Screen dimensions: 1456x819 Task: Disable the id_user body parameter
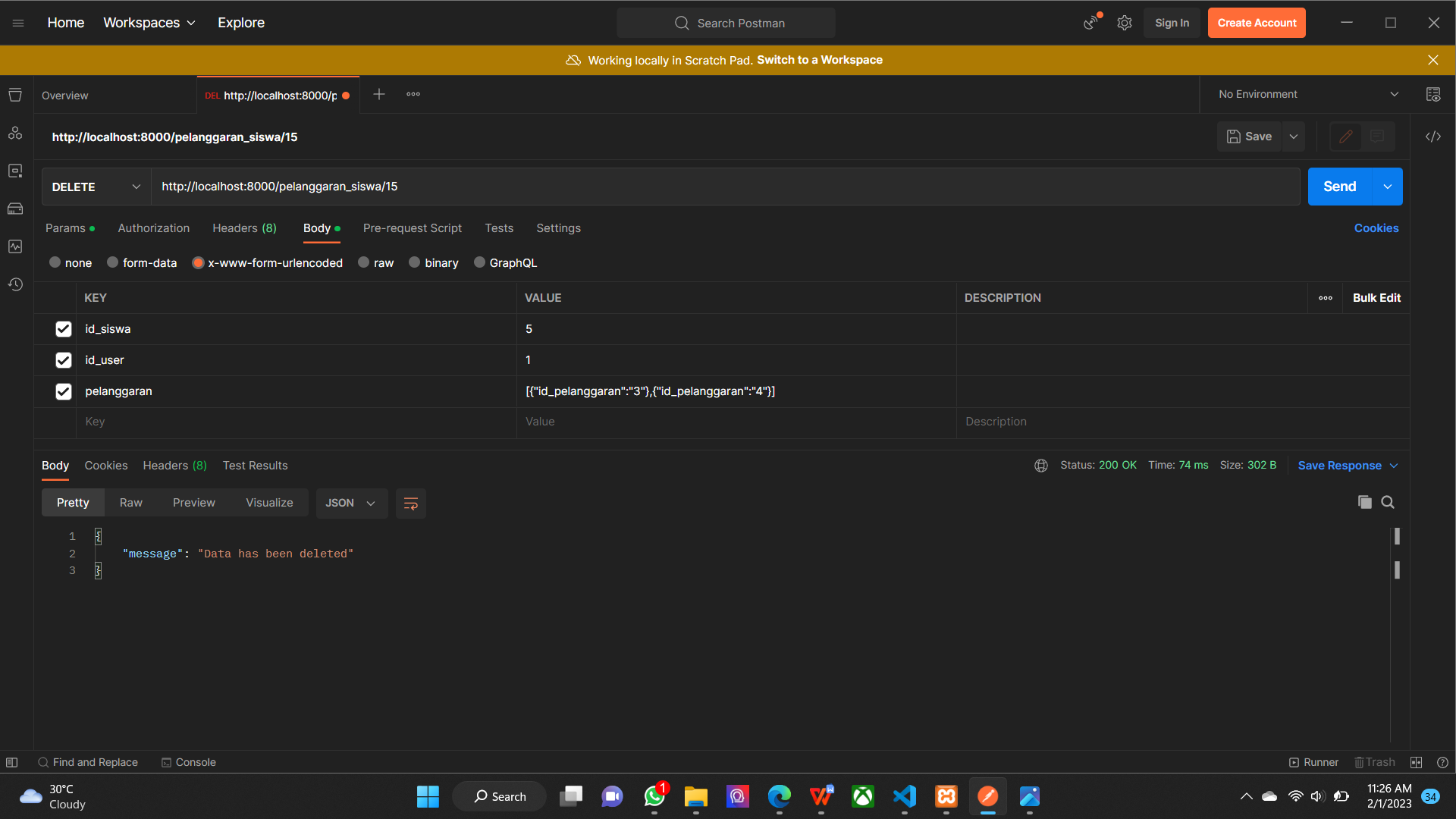pos(63,359)
